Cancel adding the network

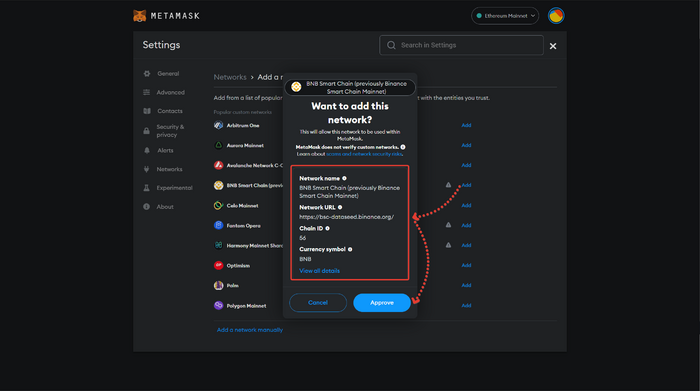(318, 303)
